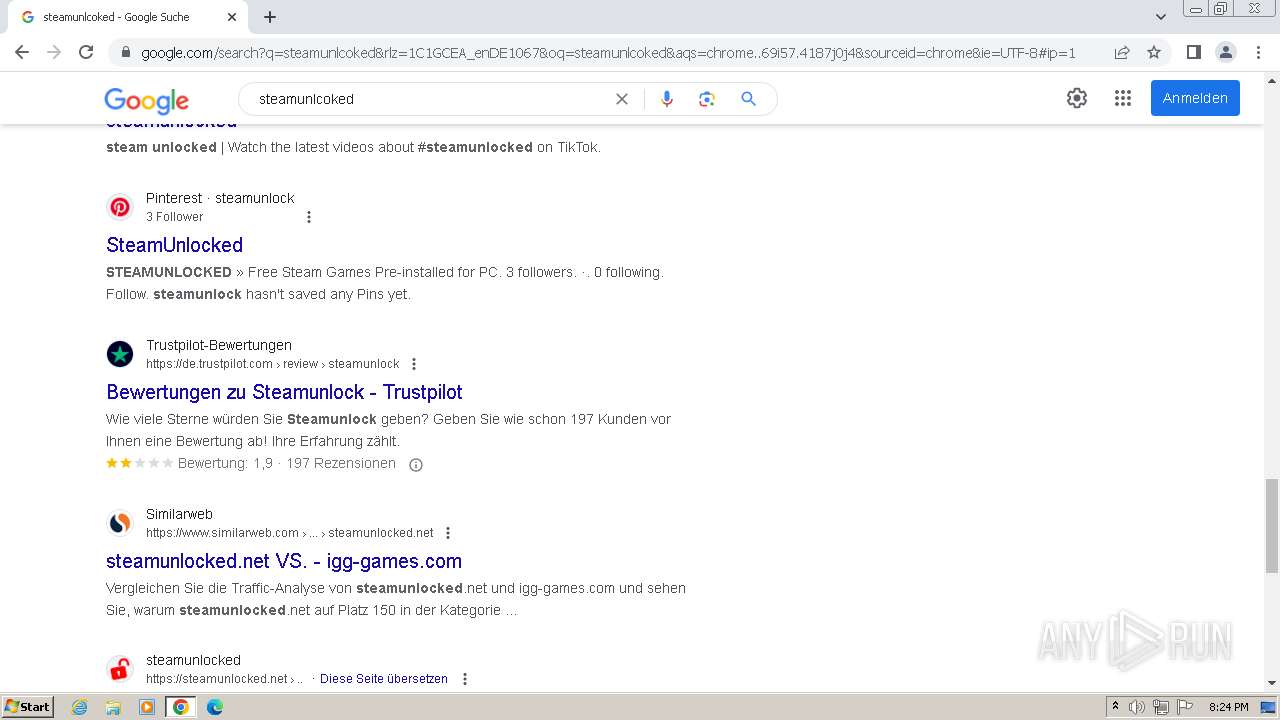Open more options for Trustpilot result
Screen dimensions: 1280x720
click(x=414, y=364)
